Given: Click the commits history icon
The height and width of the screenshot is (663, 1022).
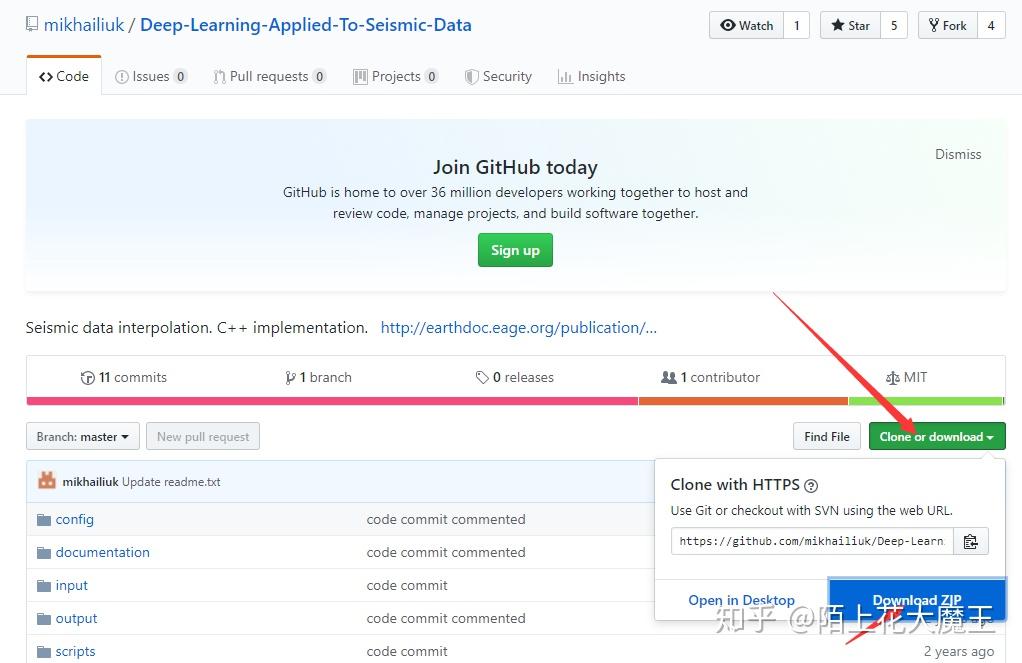Looking at the screenshot, I should [88, 377].
